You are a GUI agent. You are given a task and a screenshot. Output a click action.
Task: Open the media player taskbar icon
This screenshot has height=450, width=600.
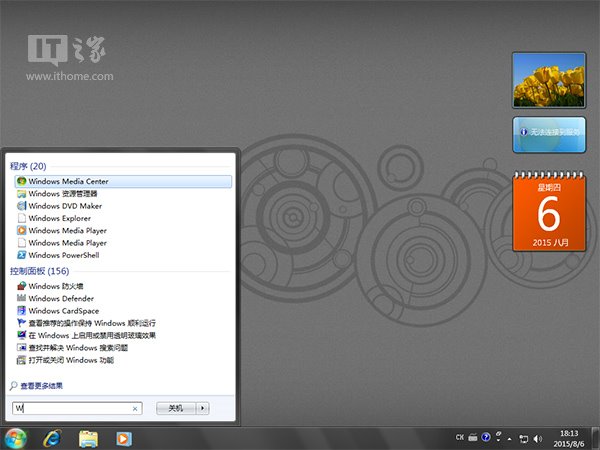(123, 437)
